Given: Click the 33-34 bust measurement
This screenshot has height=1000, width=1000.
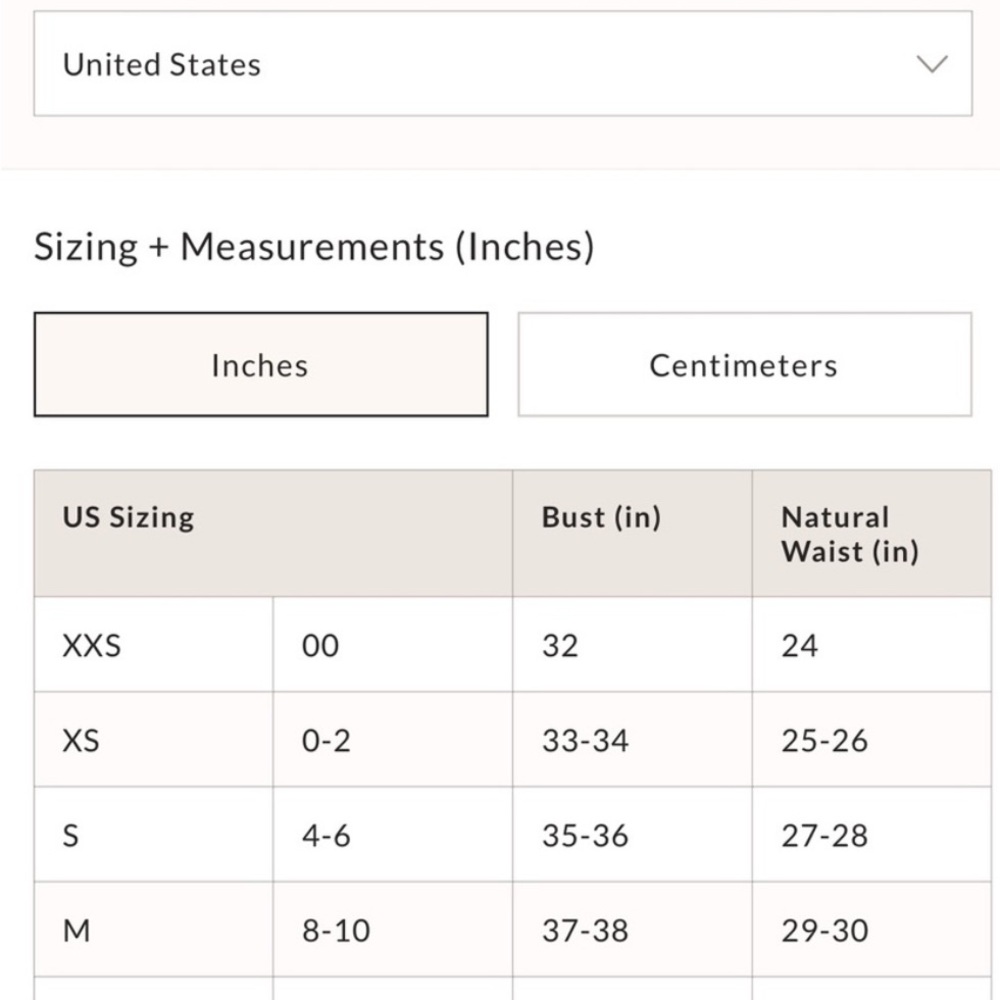Looking at the screenshot, I should coord(585,741).
